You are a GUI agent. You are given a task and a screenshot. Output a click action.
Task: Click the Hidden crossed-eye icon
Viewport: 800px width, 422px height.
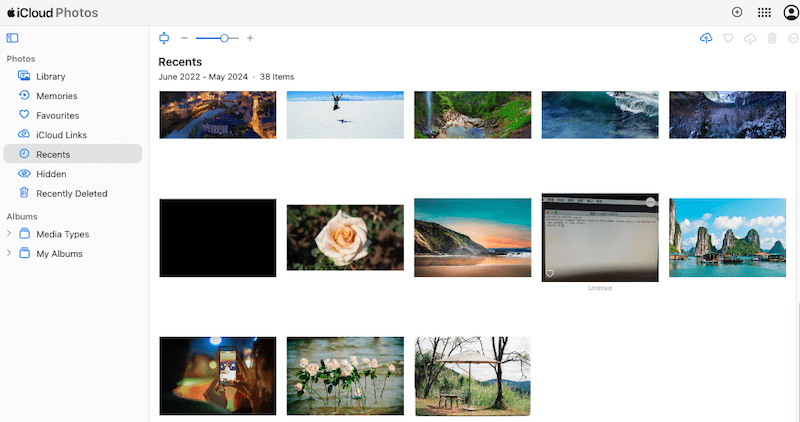24,173
